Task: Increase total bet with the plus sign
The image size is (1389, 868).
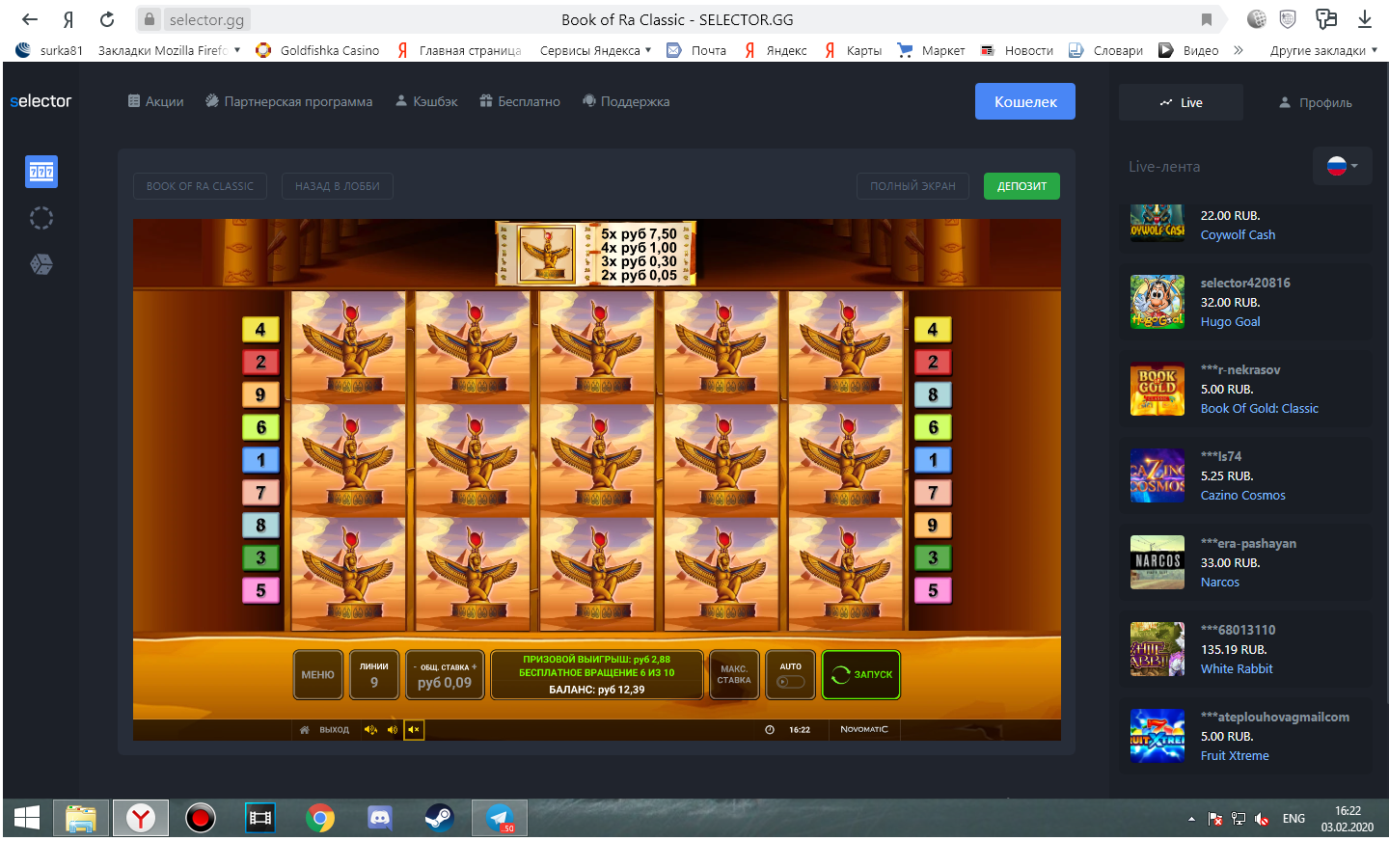Action: pyautogui.click(x=475, y=666)
